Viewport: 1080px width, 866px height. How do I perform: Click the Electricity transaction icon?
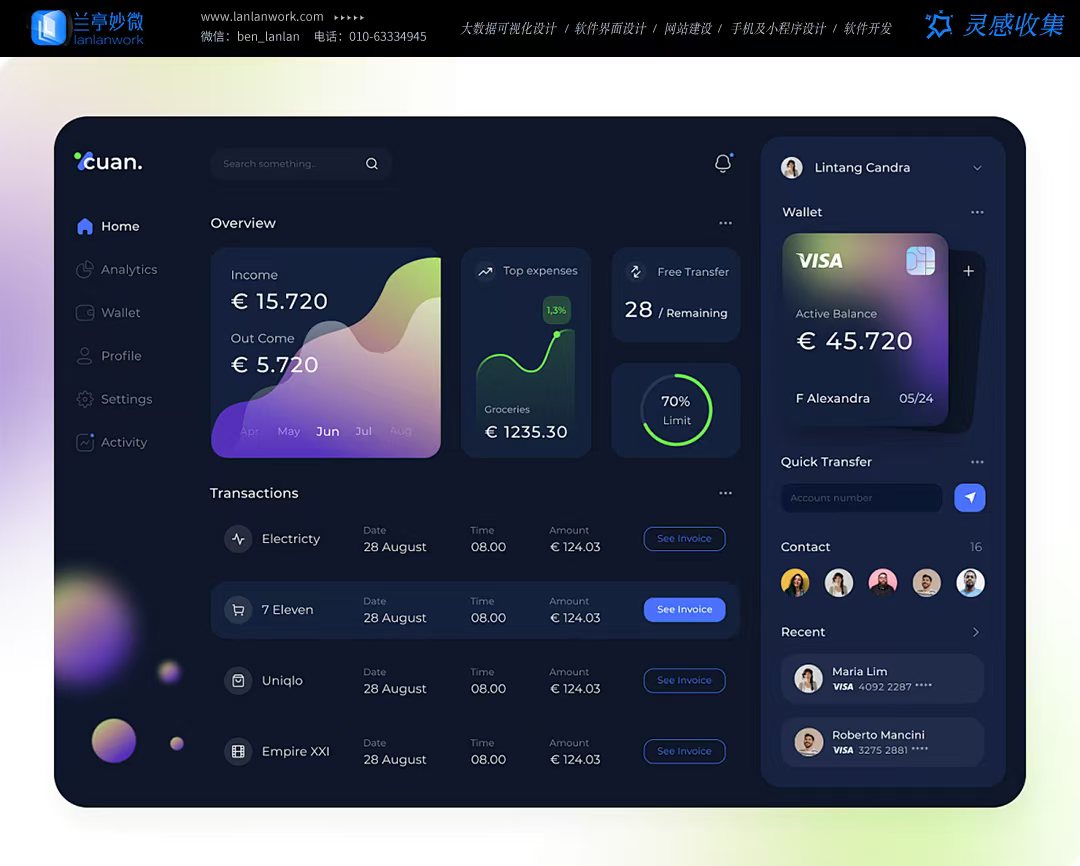tap(238, 539)
